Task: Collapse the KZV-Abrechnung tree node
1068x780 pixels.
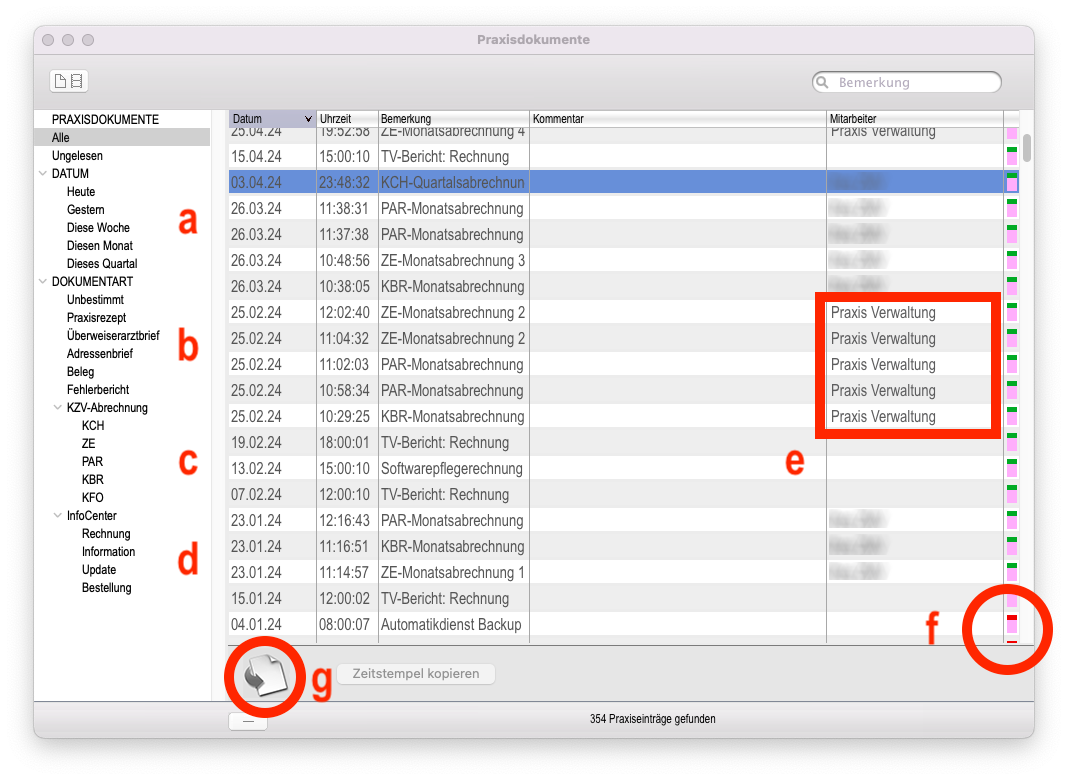Action: click(x=57, y=408)
